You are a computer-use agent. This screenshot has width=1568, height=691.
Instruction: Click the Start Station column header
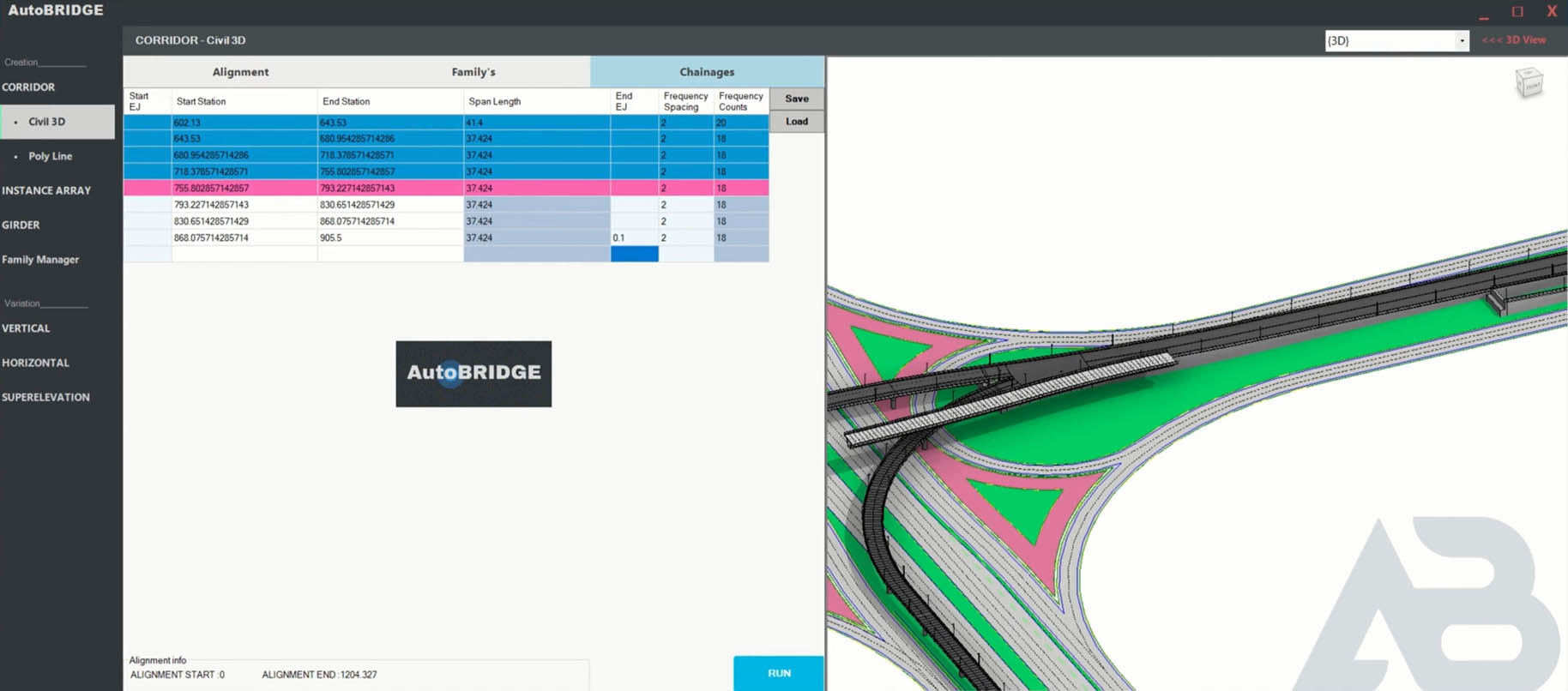[x=244, y=101]
